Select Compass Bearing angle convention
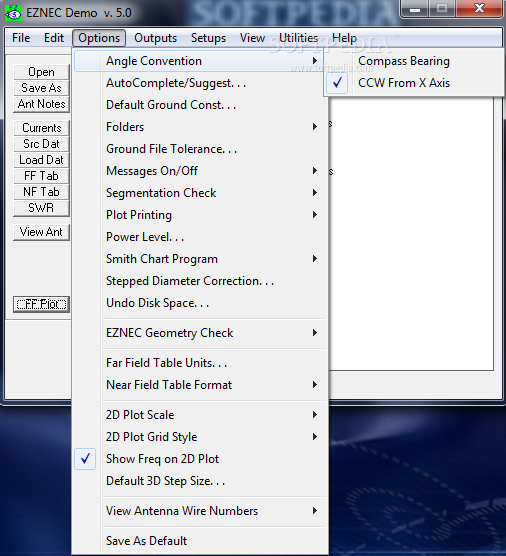 414,61
